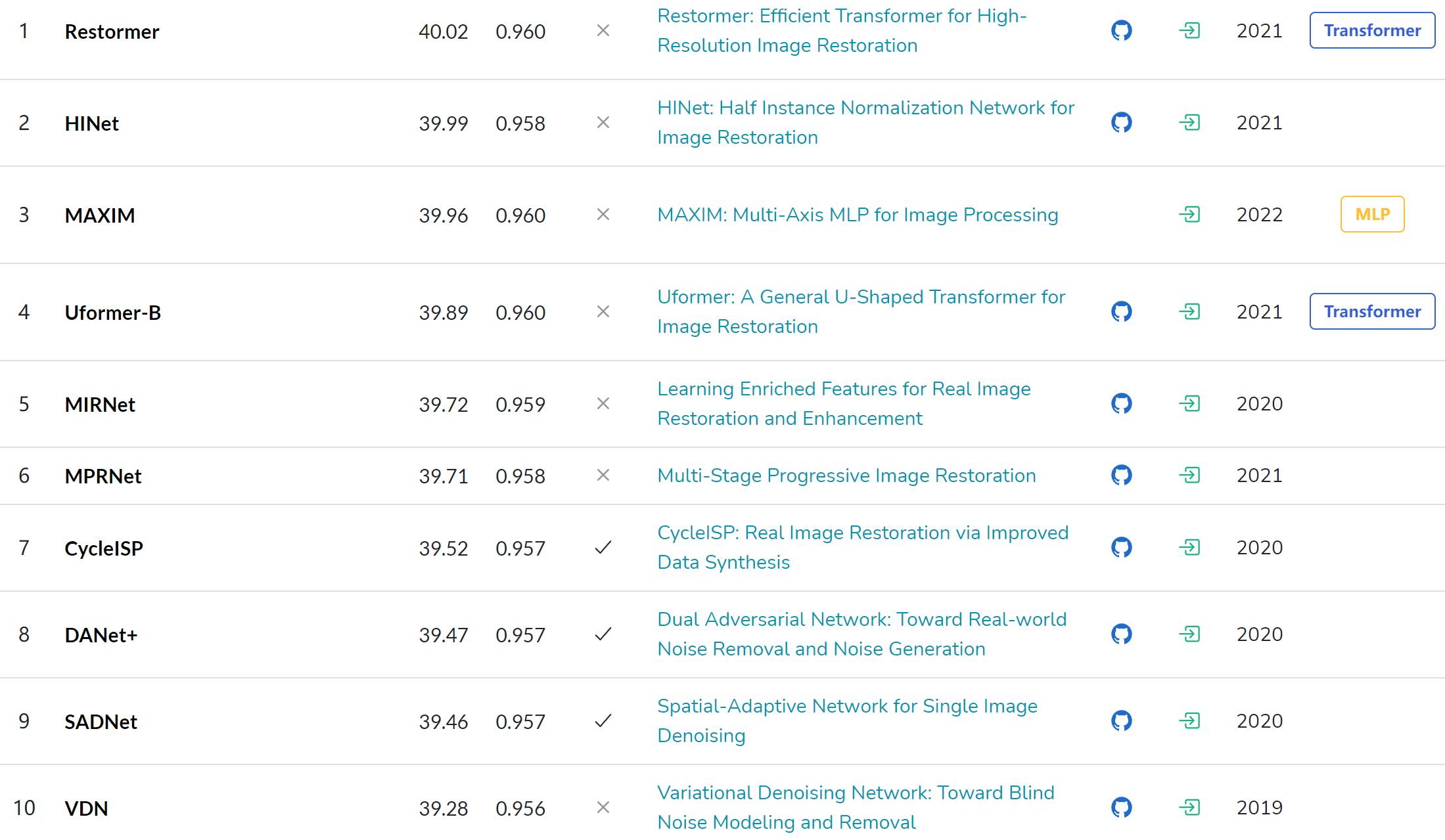Viewport: 1445px width, 840px height.
Task: Open the paper link icon for MAXIM
Action: tap(1189, 215)
